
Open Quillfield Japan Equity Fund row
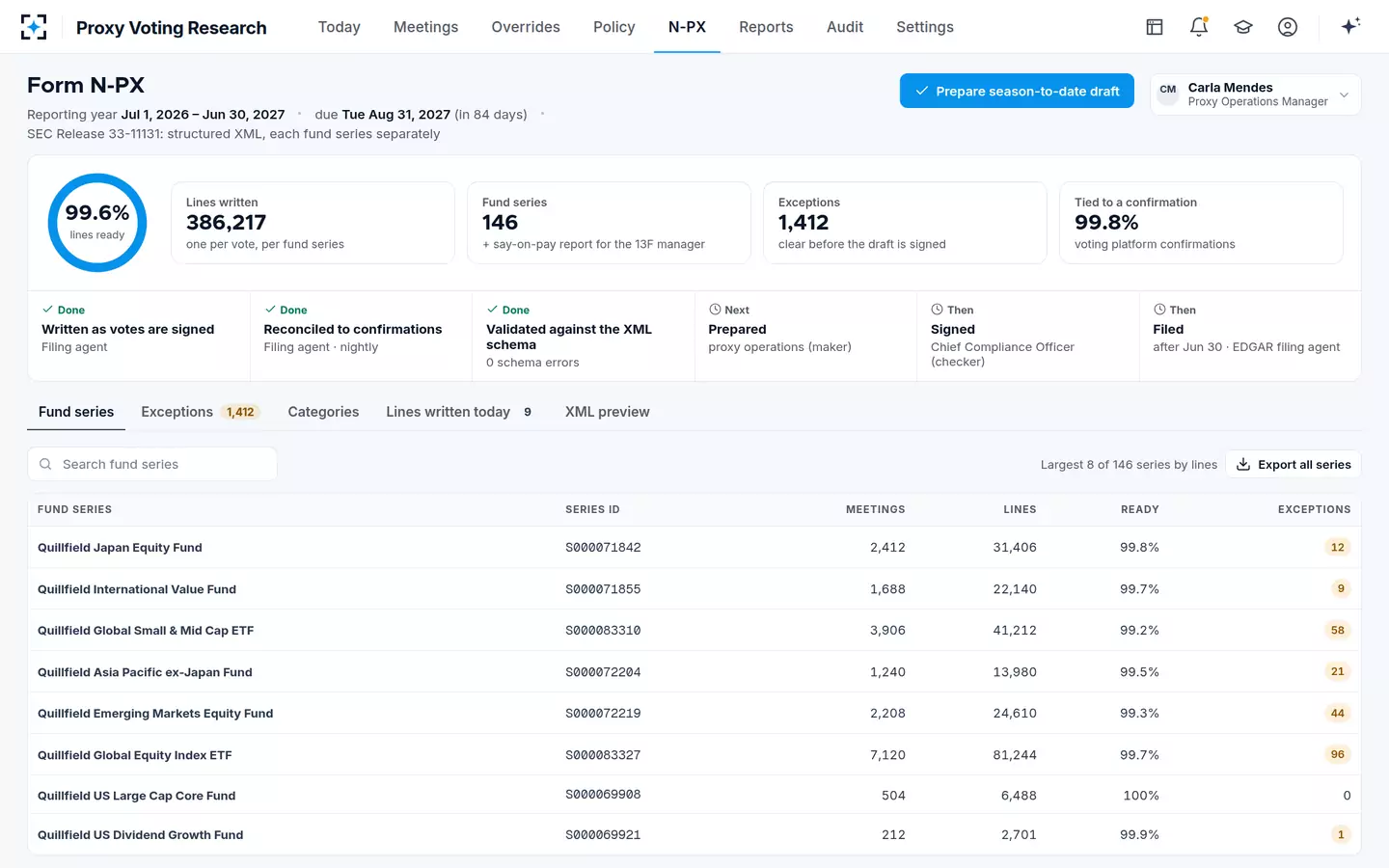(694, 547)
